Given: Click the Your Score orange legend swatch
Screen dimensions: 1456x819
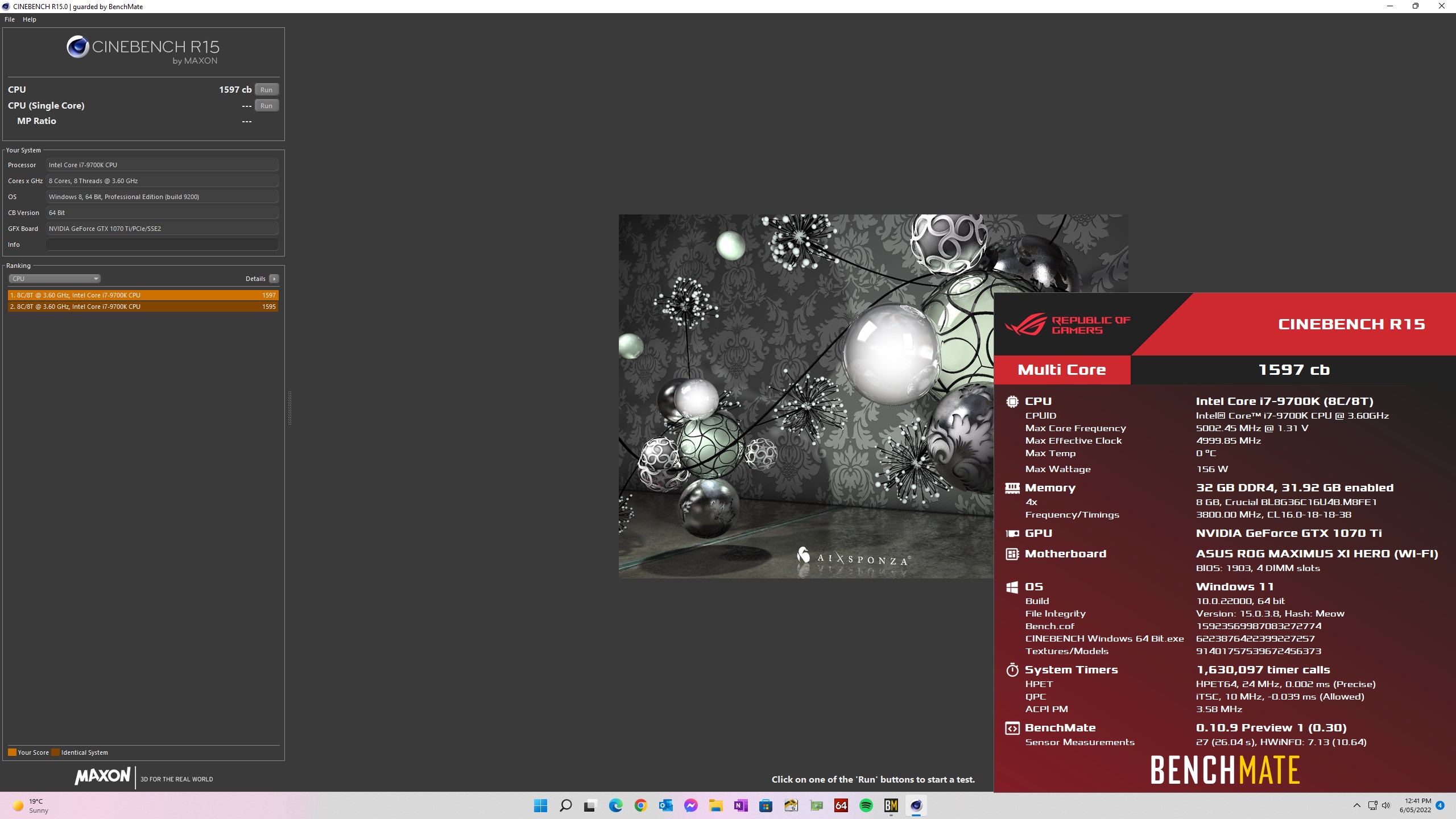Looking at the screenshot, I should tap(12, 752).
